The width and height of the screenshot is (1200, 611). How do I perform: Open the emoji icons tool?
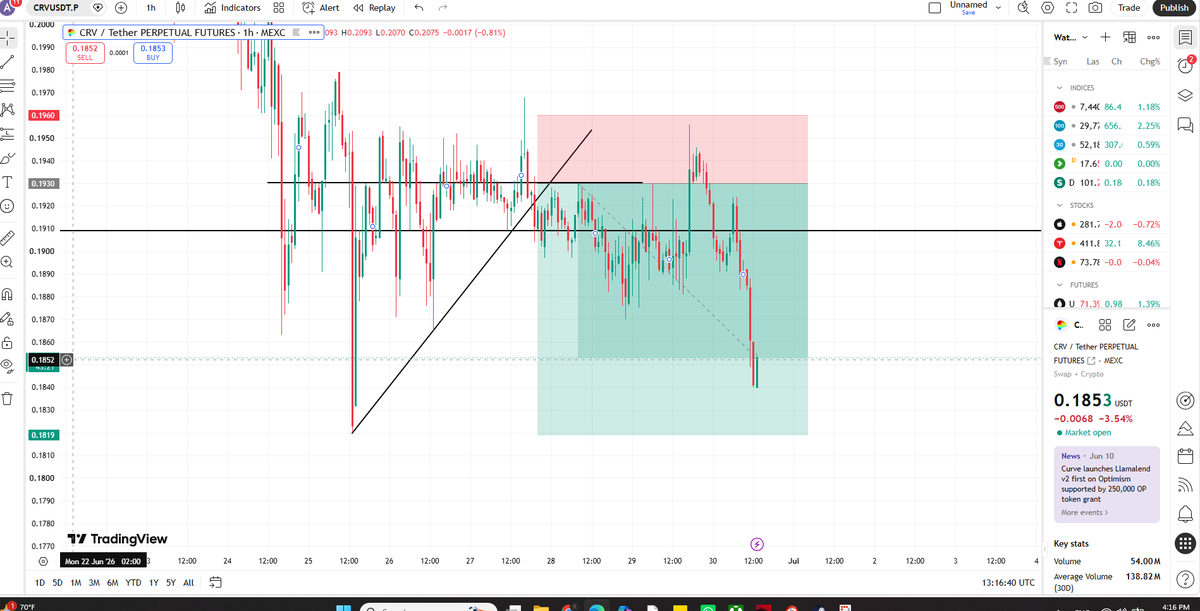pyautogui.click(x=8, y=206)
